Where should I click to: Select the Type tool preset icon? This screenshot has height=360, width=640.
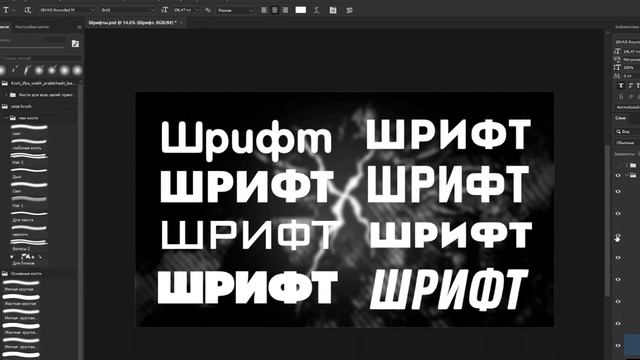pyautogui.click(x=6, y=10)
